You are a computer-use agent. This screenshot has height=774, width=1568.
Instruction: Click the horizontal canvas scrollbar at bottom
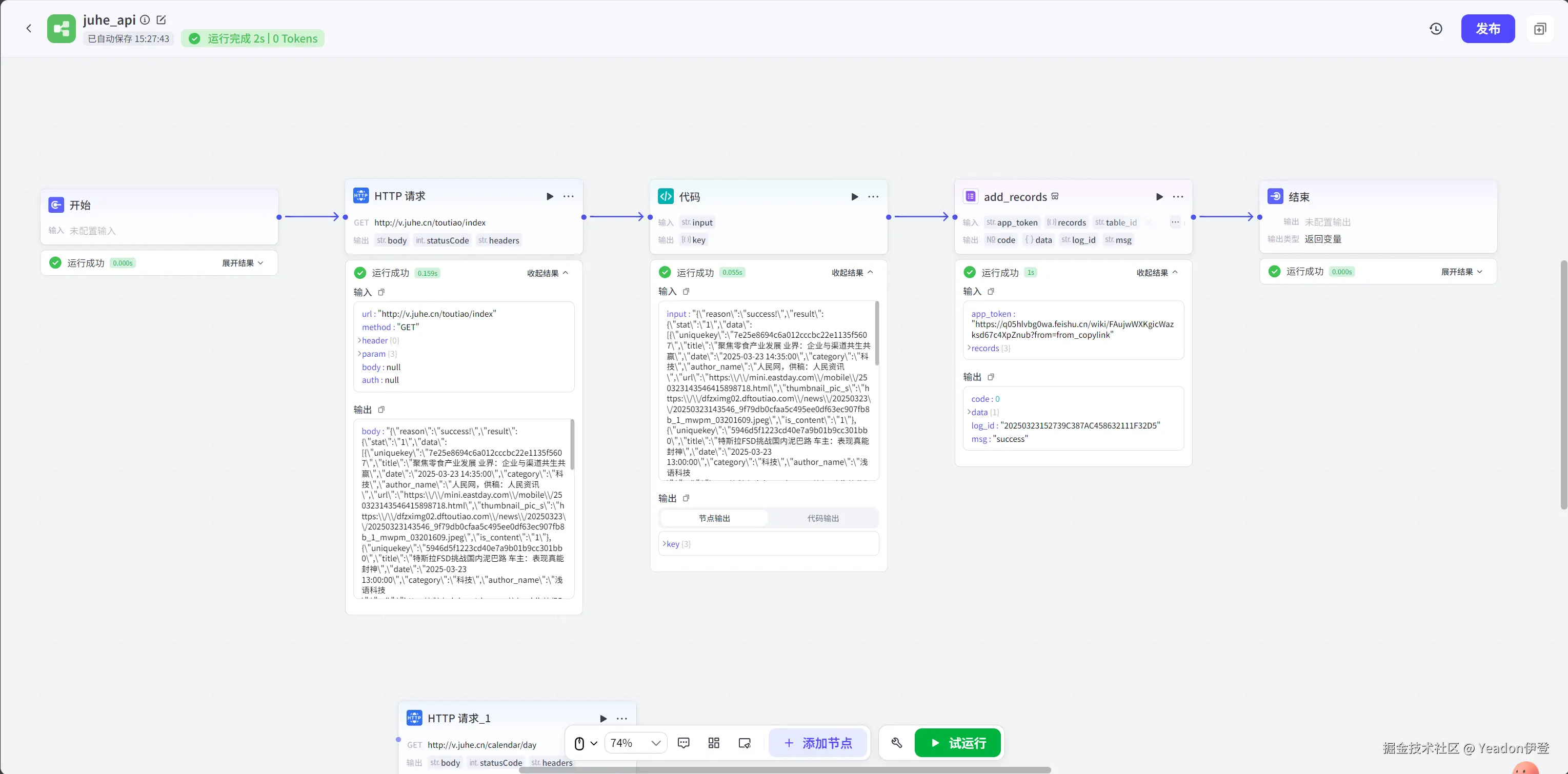(x=784, y=770)
